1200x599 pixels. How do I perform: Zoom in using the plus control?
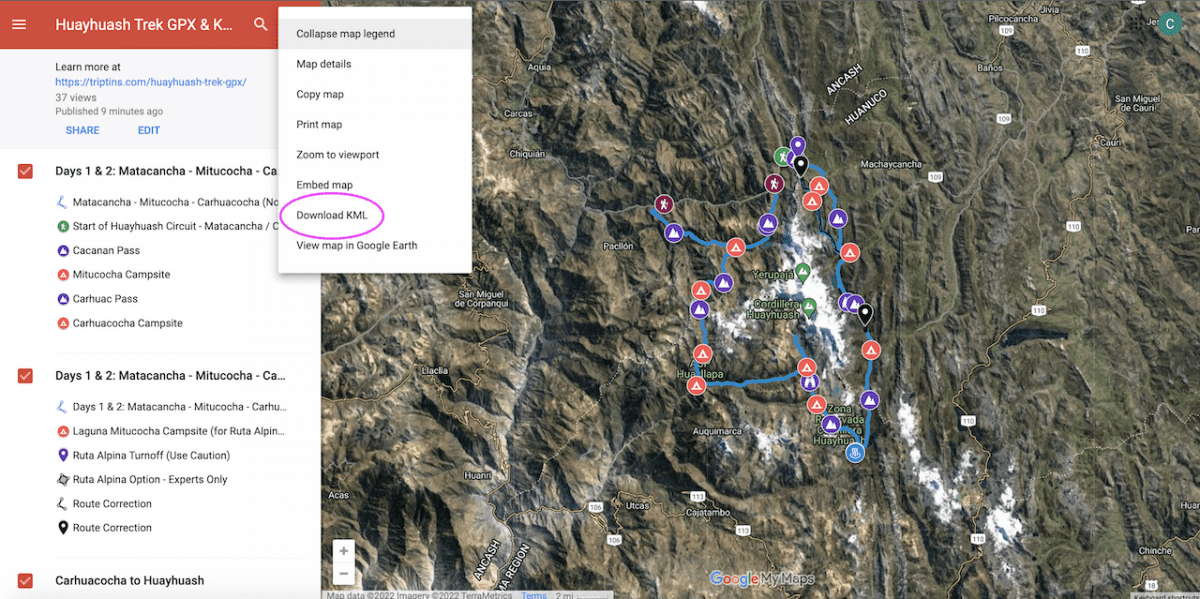coord(343,549)
